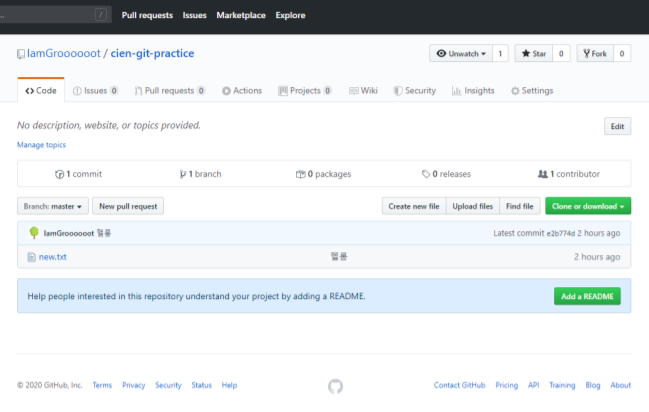Open Marketplace in top navigation
The width and height of the screenshot is (649, 412).
tap(241, 15)
